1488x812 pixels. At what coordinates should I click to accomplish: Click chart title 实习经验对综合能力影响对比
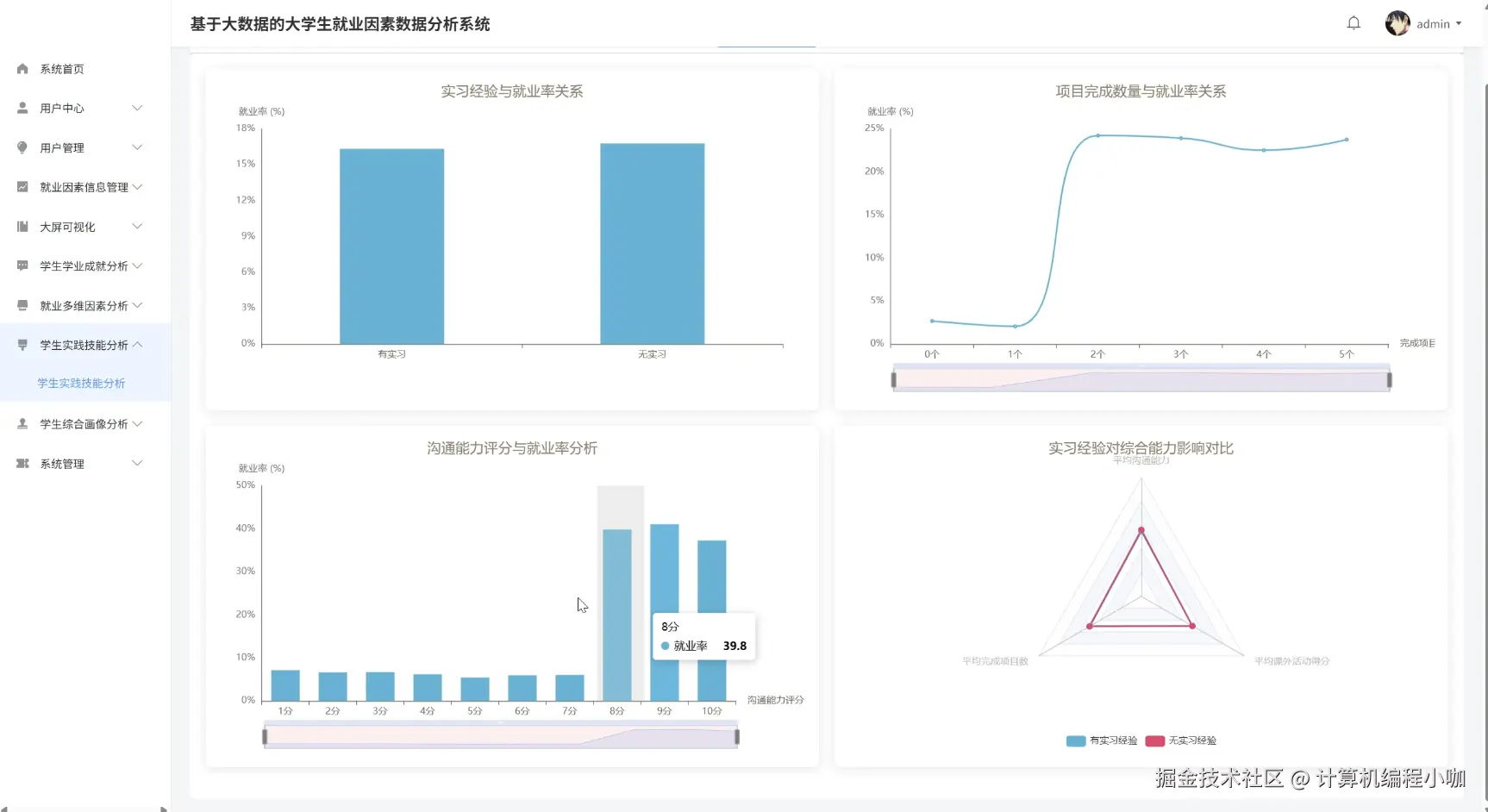[1141, 448]
